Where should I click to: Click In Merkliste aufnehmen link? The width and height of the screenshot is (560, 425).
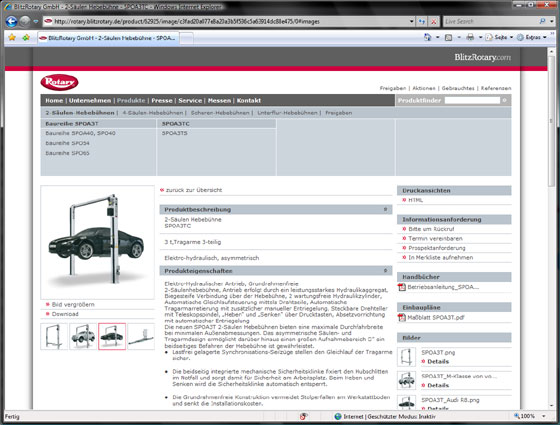(x=440, y=258)
